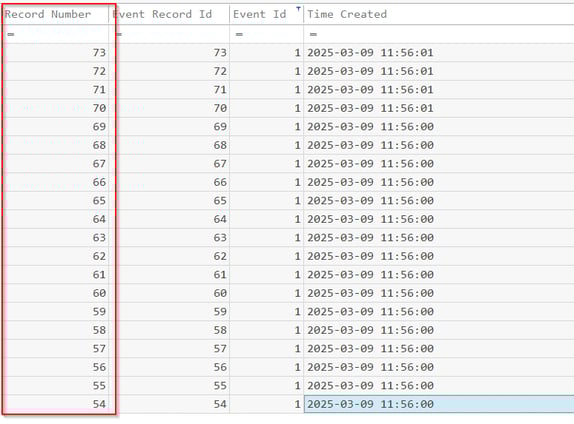Click Event Record Id cell 71
The height and width of the screenshot is (424, 574).
(169, 90)
